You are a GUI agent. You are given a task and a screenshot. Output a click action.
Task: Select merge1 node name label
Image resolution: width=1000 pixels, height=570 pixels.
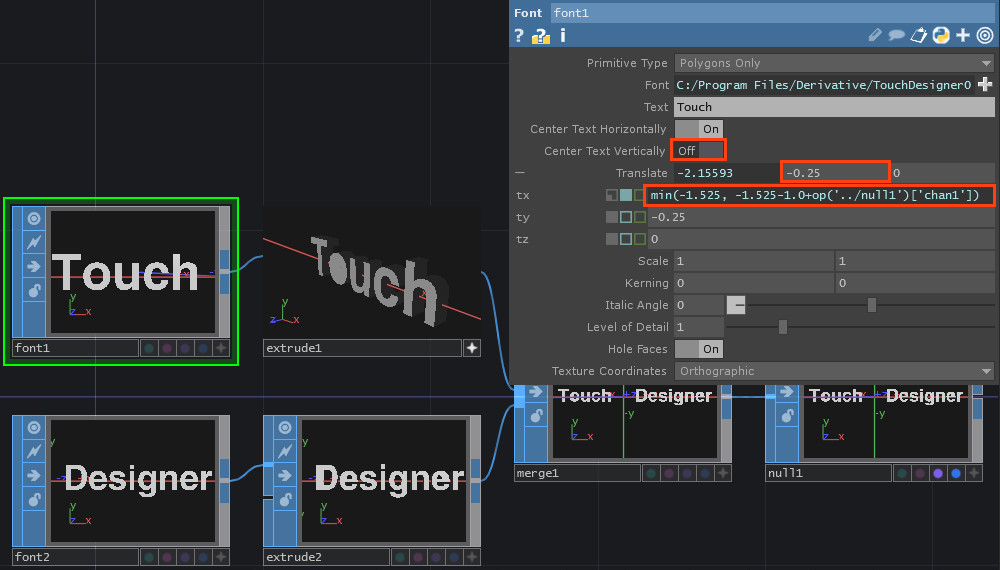pos(577,473)
